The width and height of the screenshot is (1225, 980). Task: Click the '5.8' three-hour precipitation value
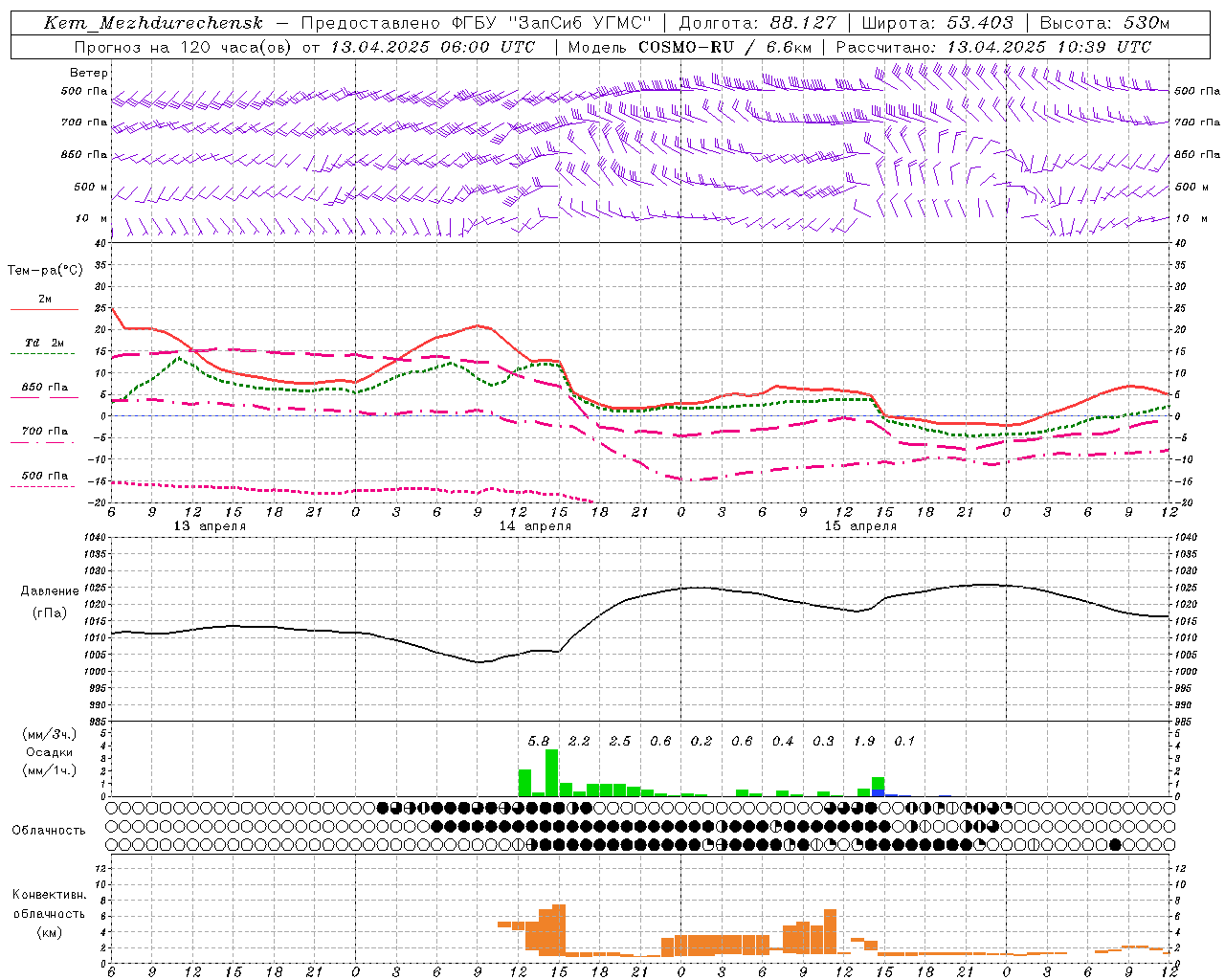(x=539, y=741)
